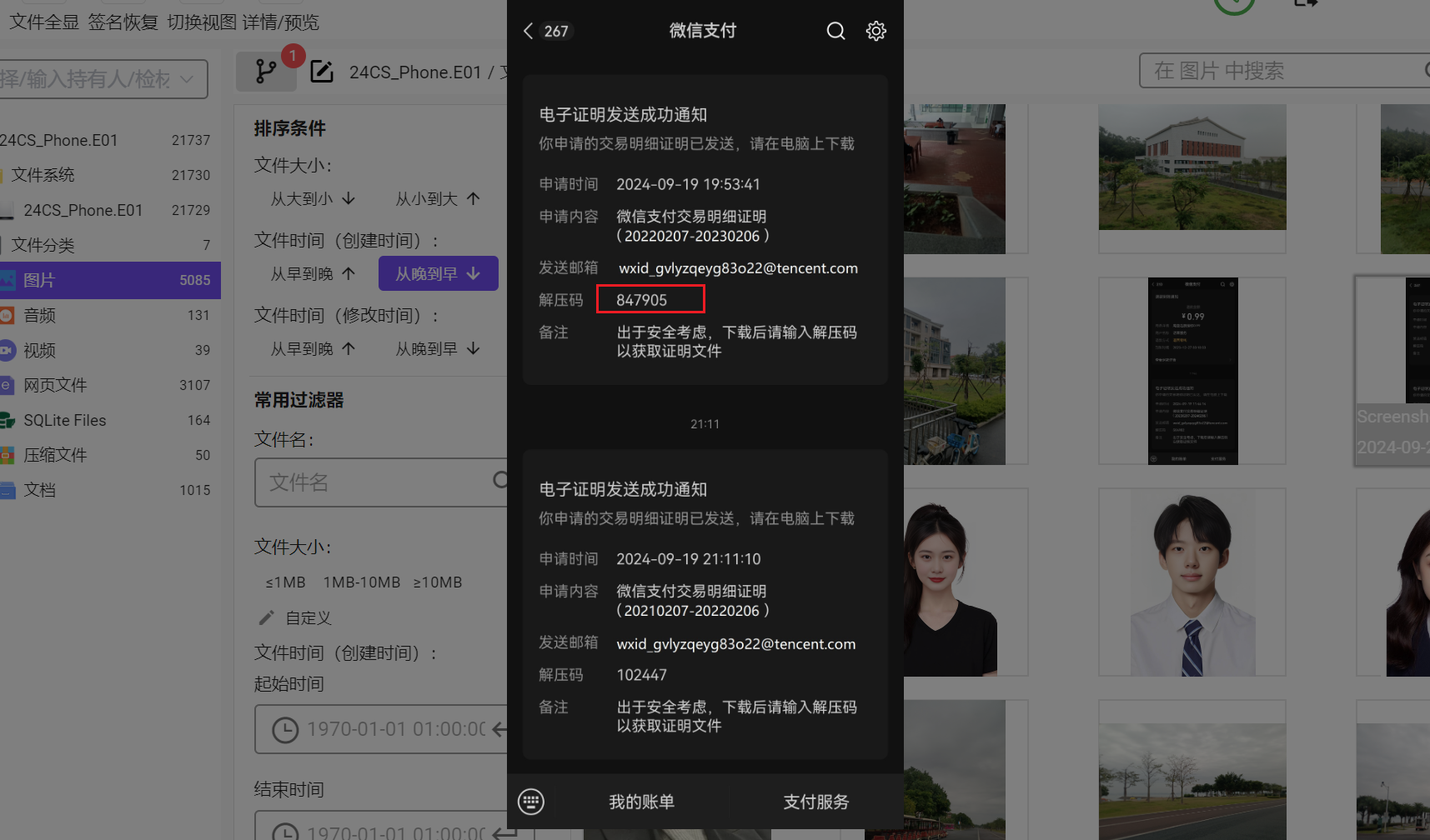Click the 网页文件 category icon in sidebar

pos(8,385)
